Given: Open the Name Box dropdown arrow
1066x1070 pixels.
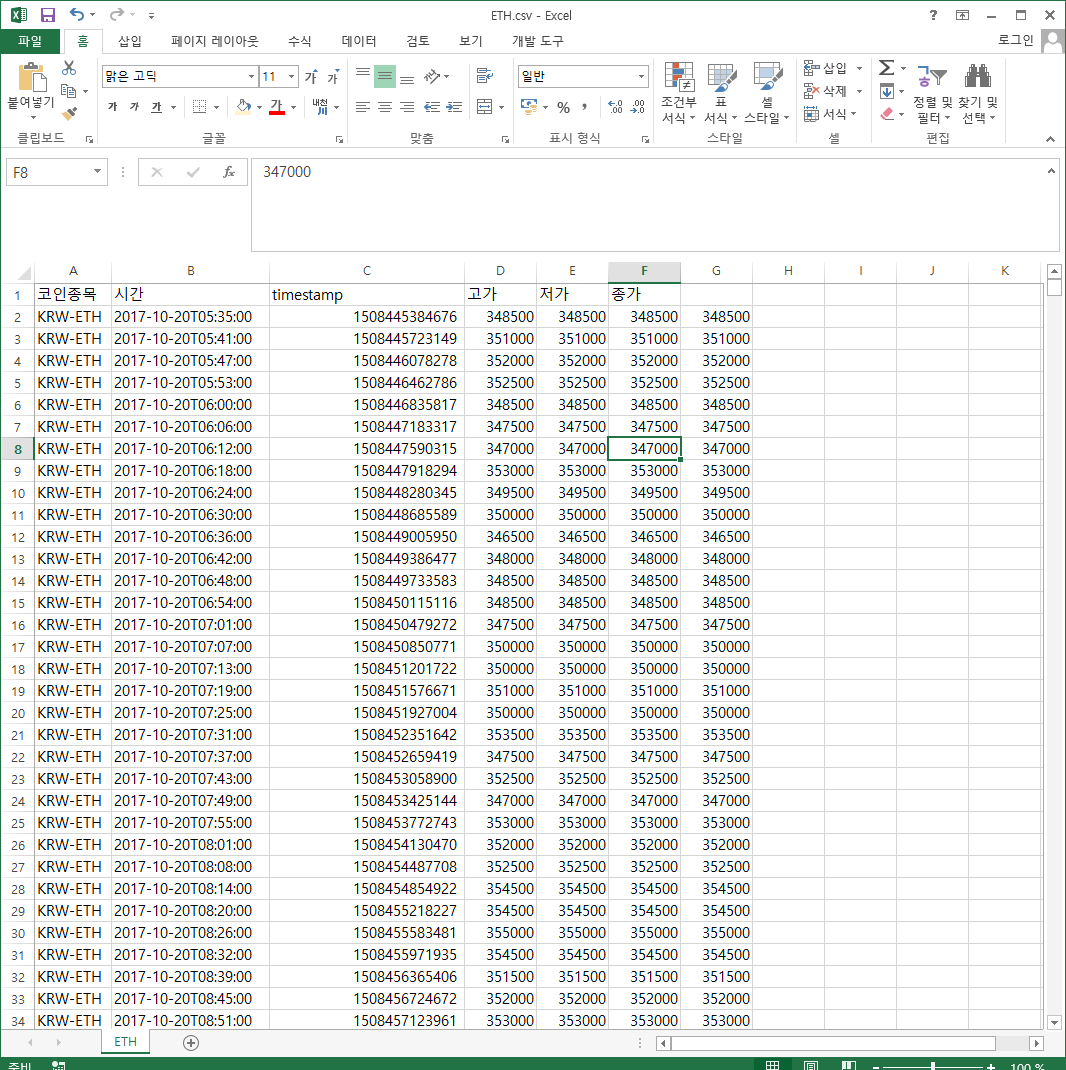Looking at the screenshot, I should pos(97,172).
